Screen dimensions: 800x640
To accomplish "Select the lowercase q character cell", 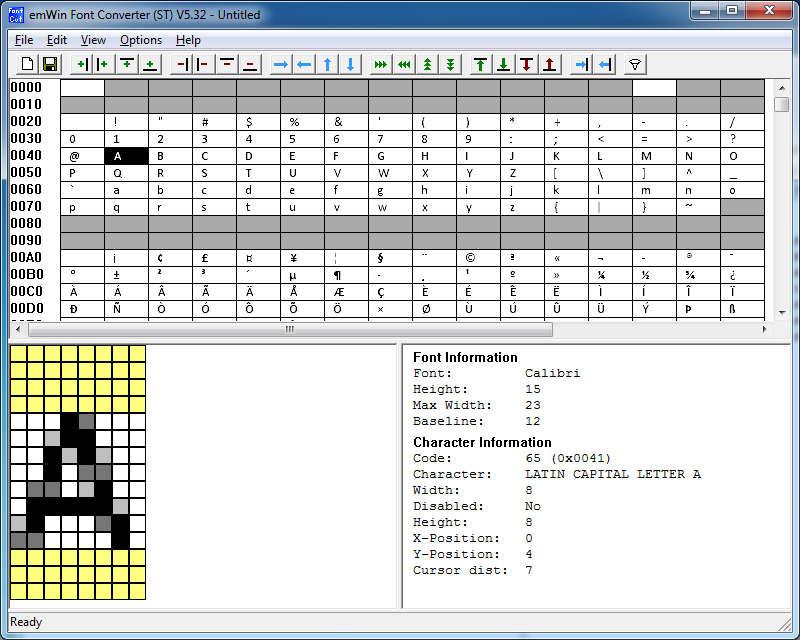I will (x=126, y=207).
